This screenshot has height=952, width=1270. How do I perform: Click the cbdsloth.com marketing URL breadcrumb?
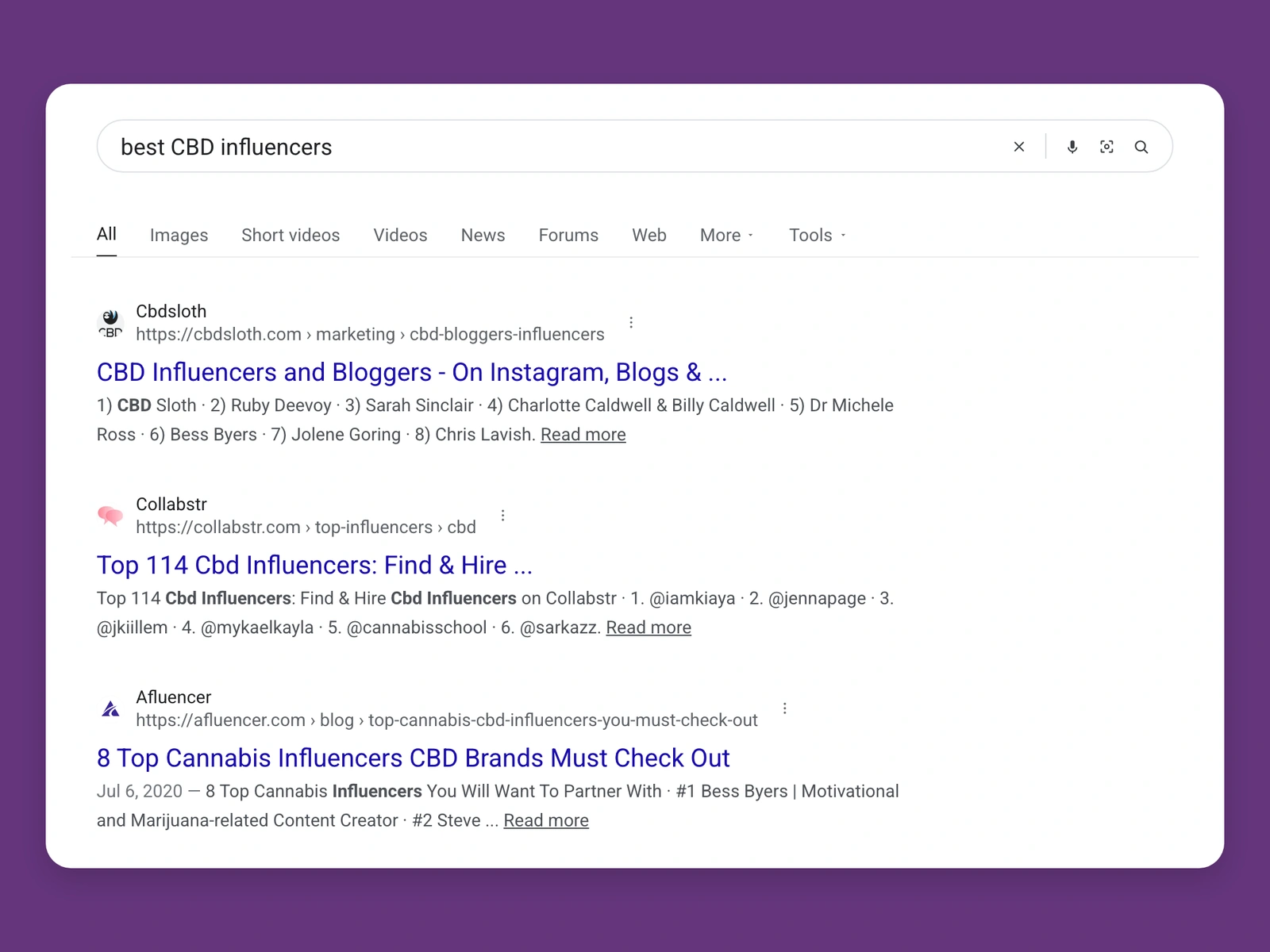370,334
